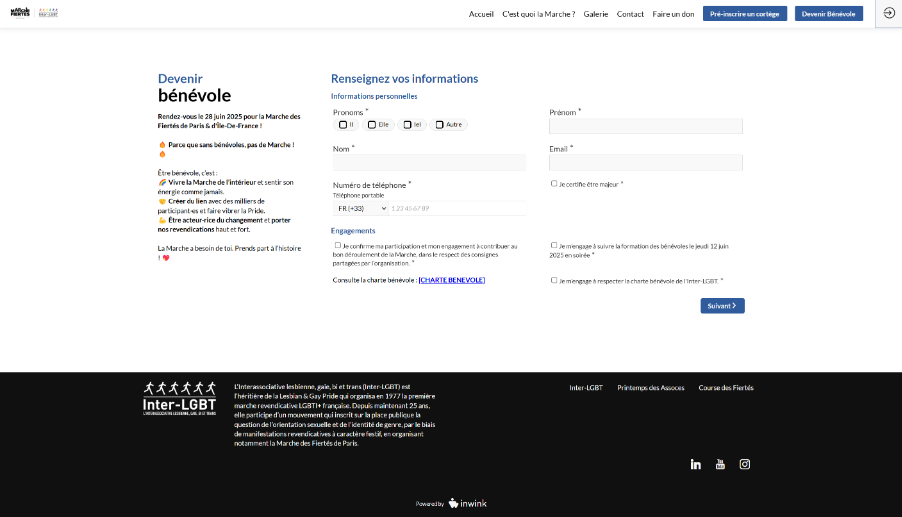The image size is (902, 517).
Task: Focus the Email input field
Action: [645, 162]
